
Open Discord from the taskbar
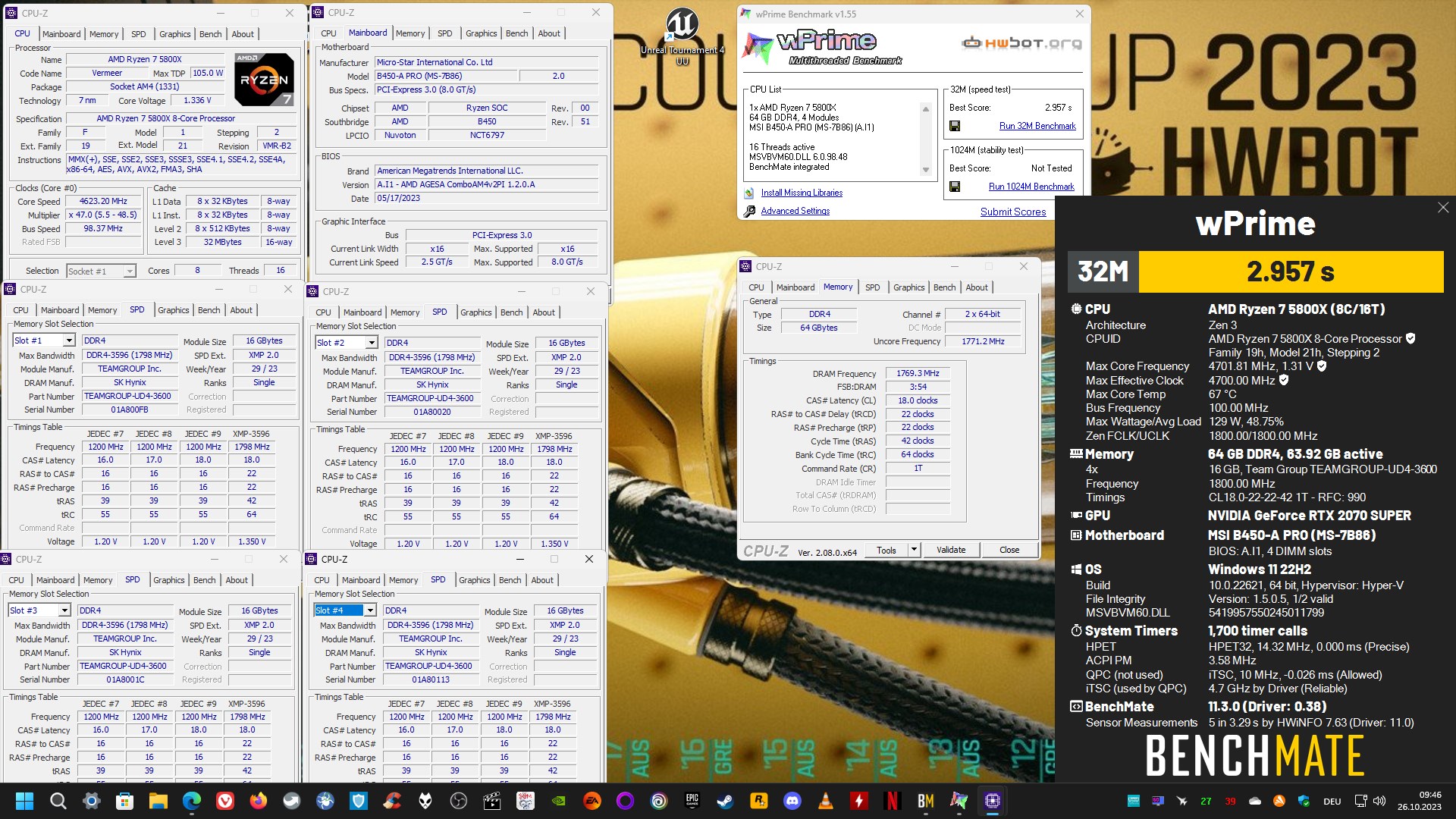point(792,801)
